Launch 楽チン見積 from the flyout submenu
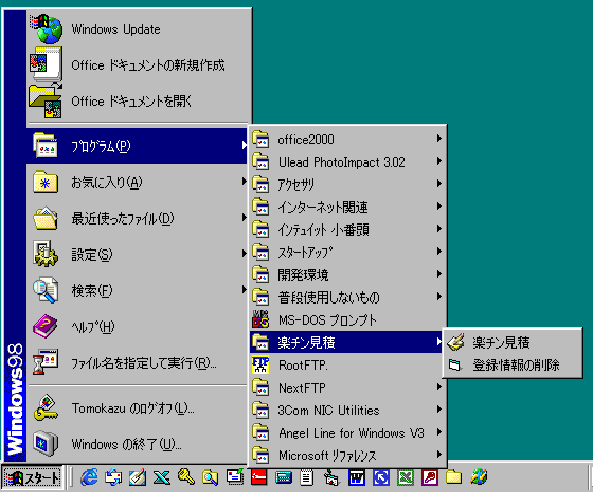Screen dimensions: 593x492 (x=512, y=342)
